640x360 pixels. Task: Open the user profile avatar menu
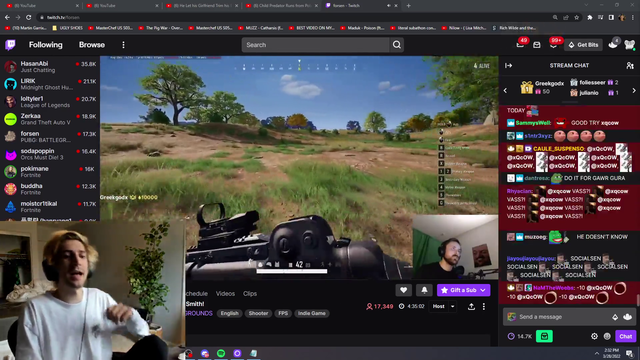630,45
